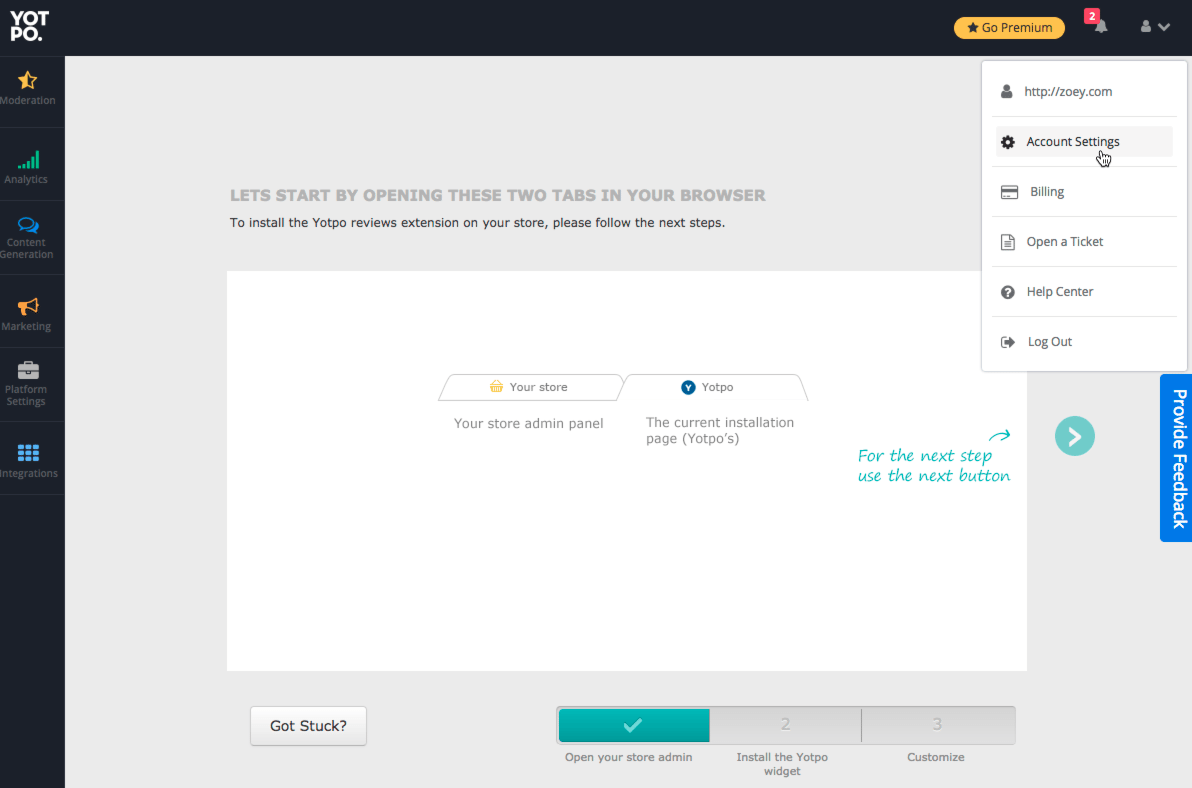Click the 'Integrations' sidebar label
1192x788 pixels.
[29, 473]
